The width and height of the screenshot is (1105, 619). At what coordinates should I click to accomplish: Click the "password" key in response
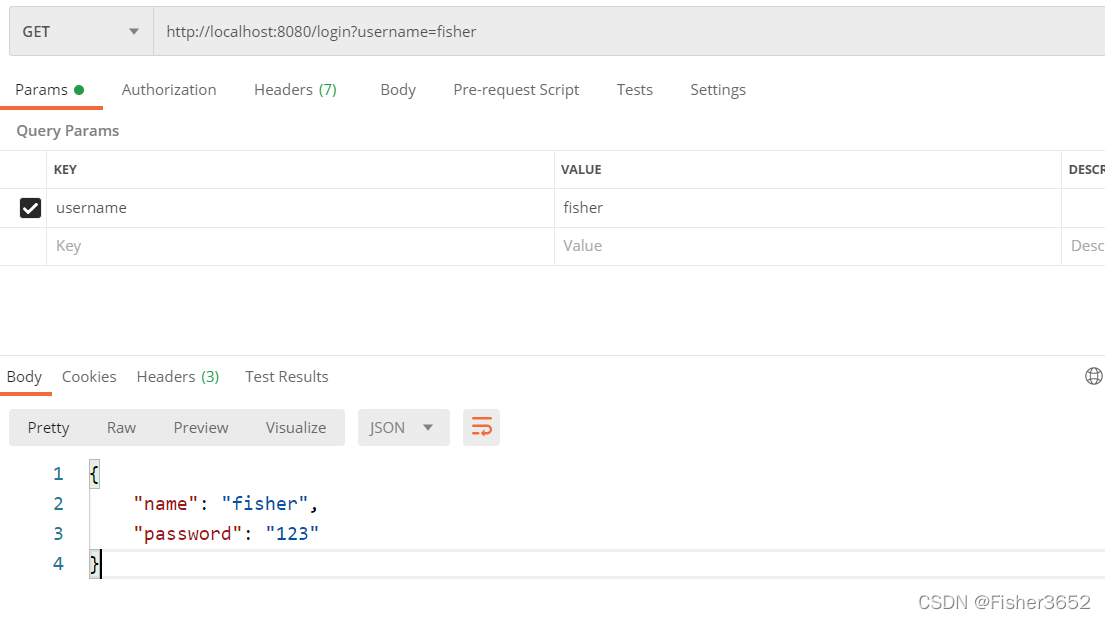click(187, 534)
